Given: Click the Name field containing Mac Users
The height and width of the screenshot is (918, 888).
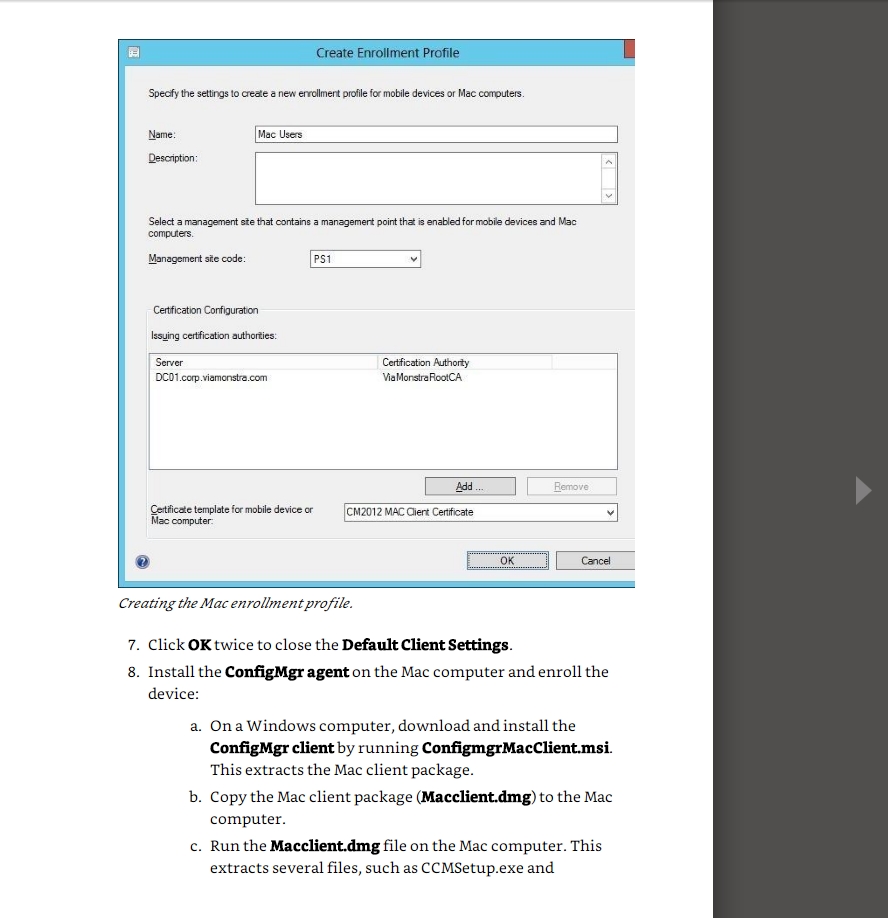Looking at the screenshot, I should click(436, 134).
